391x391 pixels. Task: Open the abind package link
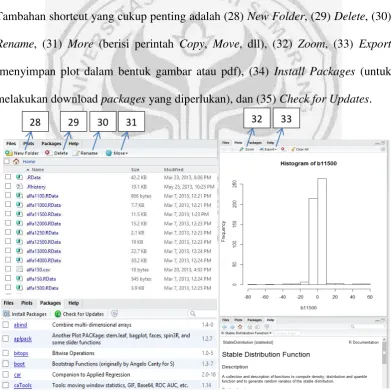point(20,325)
